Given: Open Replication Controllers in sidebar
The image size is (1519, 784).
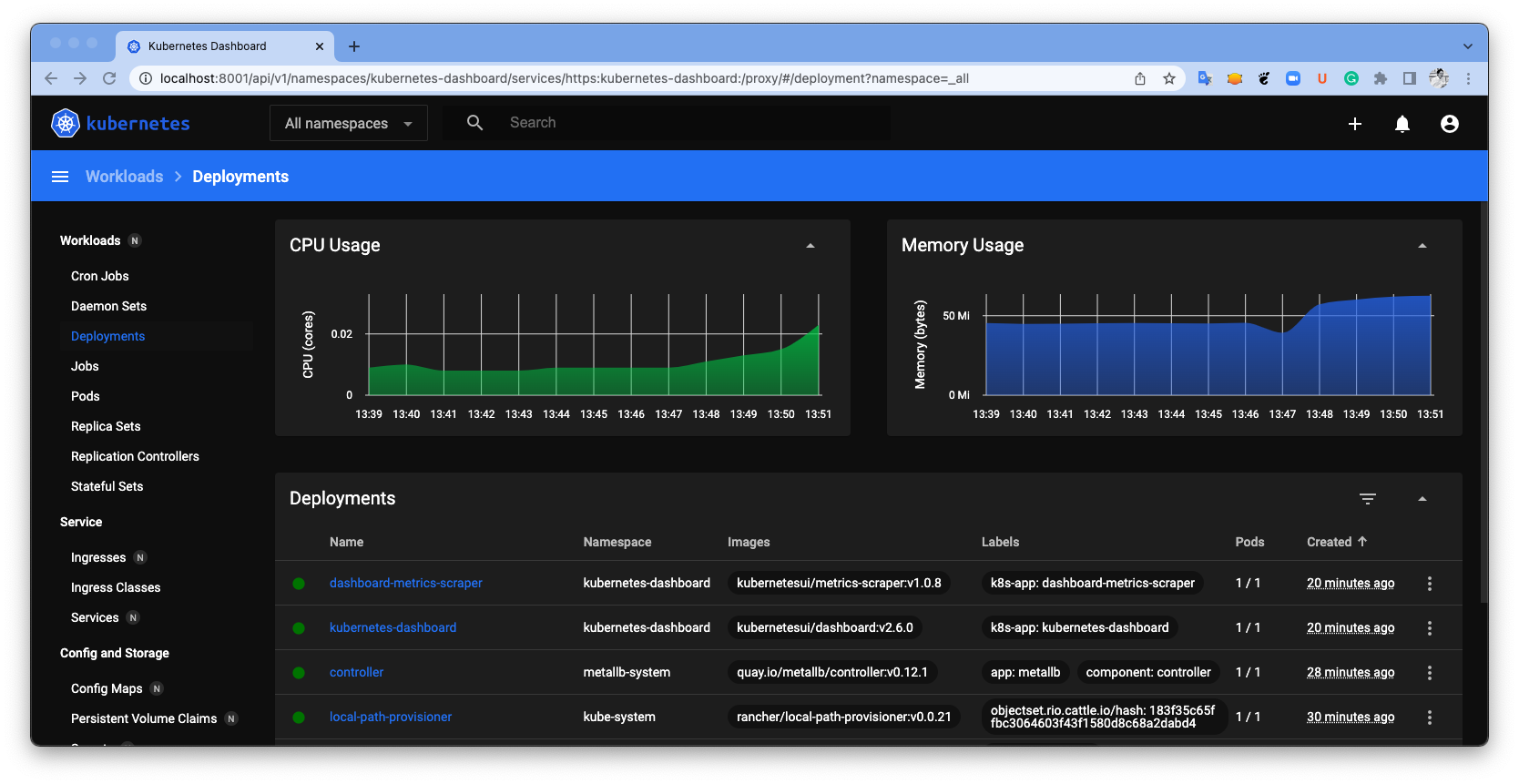Looking at the screenshot, I should coord(135,456).
